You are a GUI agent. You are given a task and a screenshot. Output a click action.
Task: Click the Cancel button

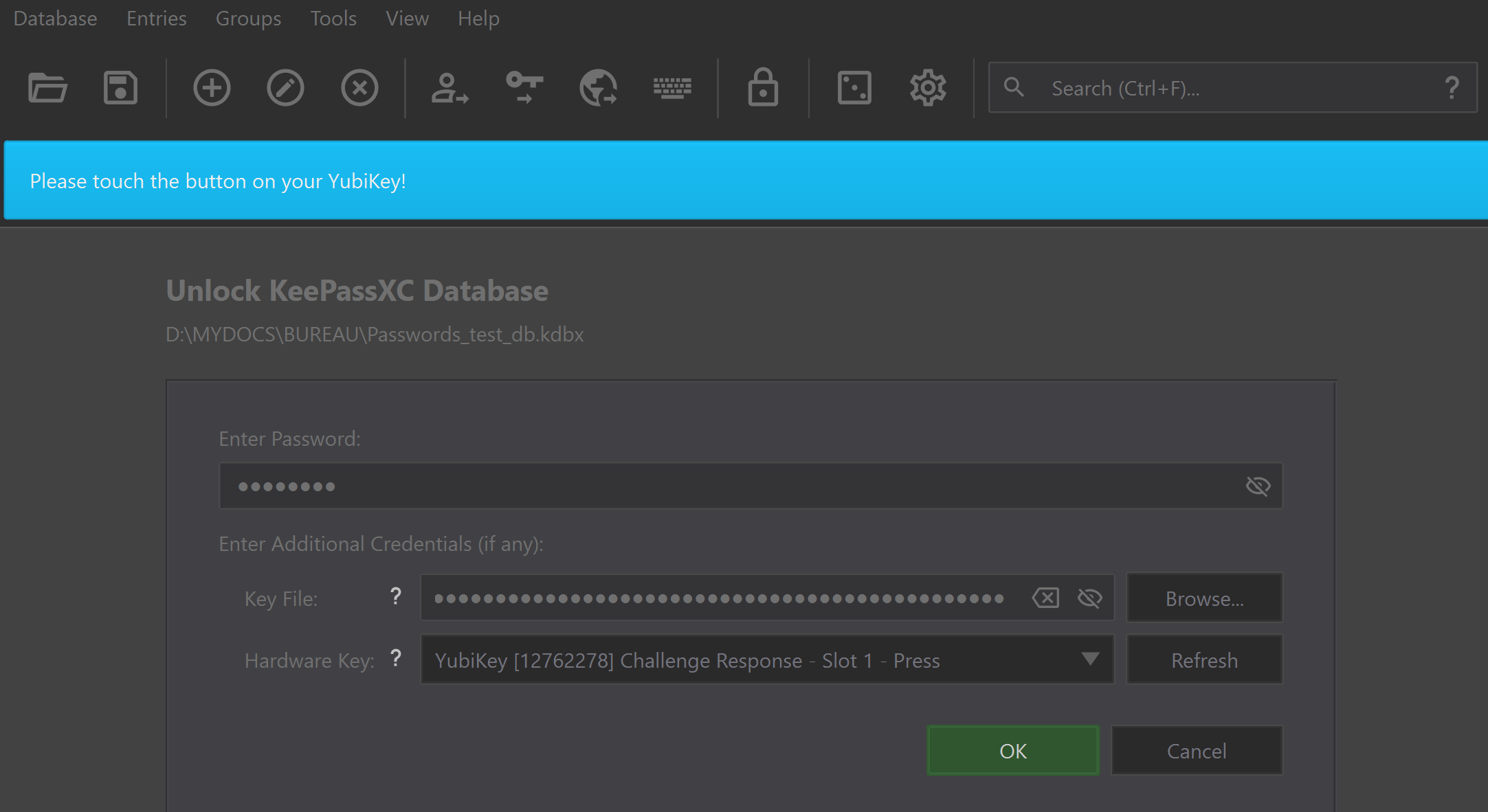(1197, 750)
